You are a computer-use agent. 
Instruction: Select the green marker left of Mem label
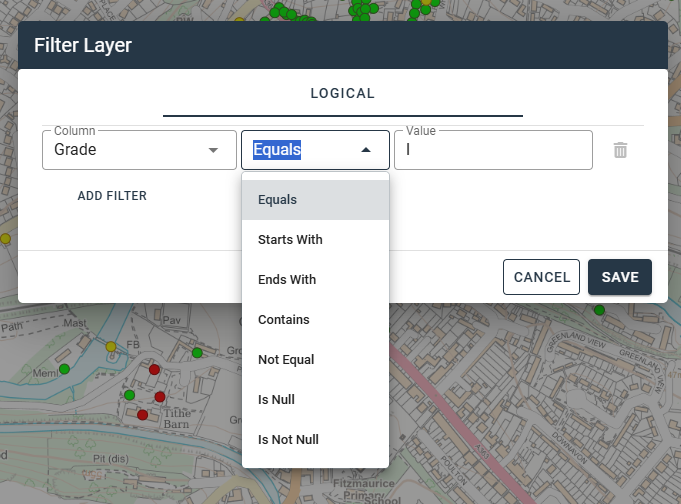coord(64,369)
